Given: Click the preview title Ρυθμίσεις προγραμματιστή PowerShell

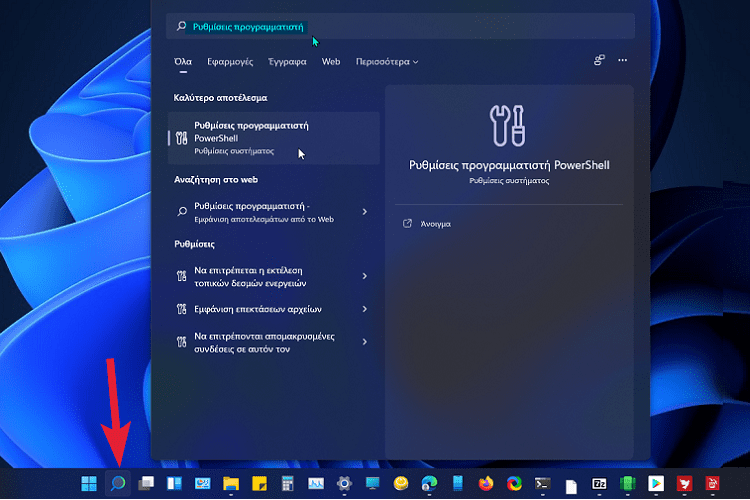Looking at the screenshot, I should tap(509, 165).
